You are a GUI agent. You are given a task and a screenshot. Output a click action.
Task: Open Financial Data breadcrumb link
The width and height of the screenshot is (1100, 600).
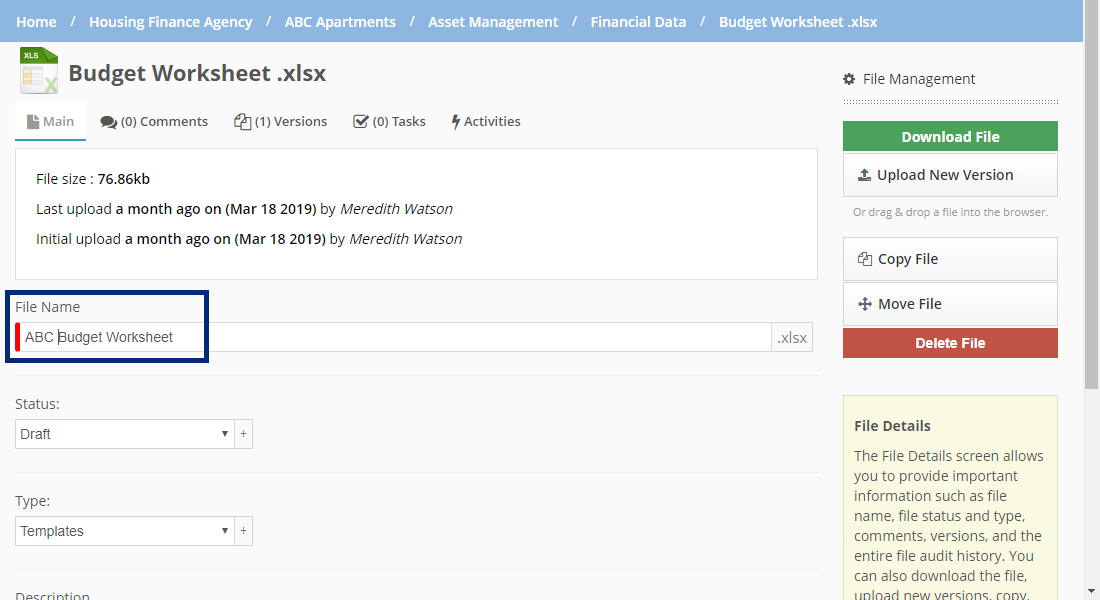[638, 22]
